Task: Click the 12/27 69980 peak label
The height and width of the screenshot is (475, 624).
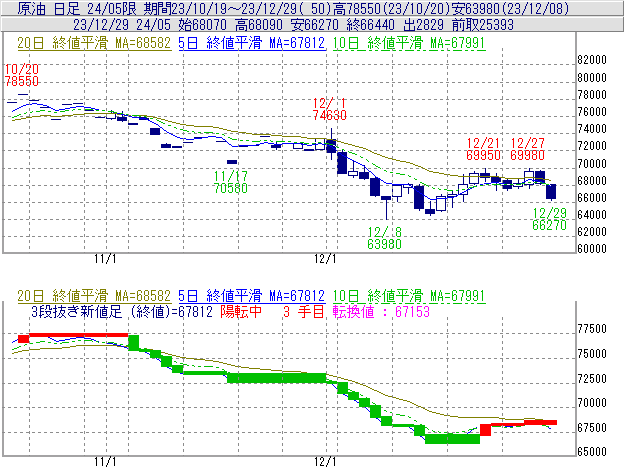Action: tap(527, 149)
